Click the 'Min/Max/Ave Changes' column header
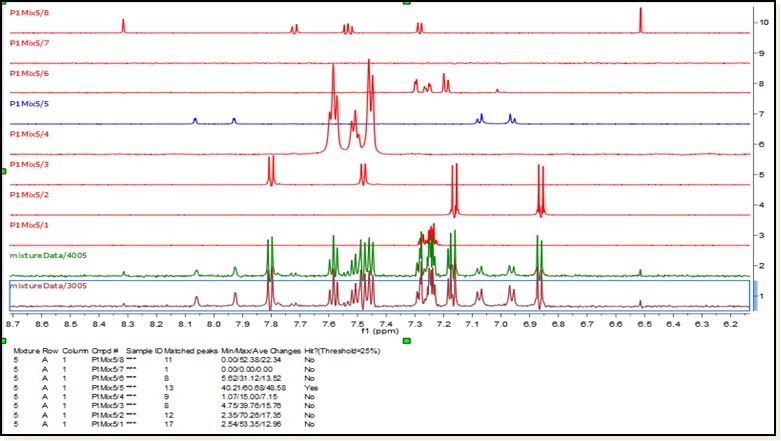 (259, 351)
